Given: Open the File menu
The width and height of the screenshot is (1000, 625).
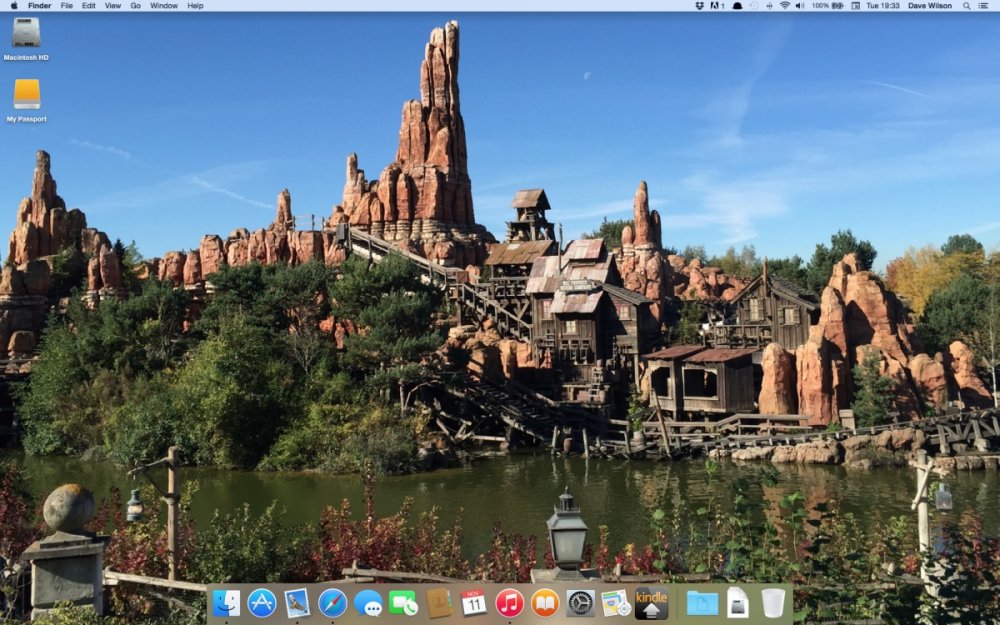Looking at the screenshot, I should [x=66, y=6].
